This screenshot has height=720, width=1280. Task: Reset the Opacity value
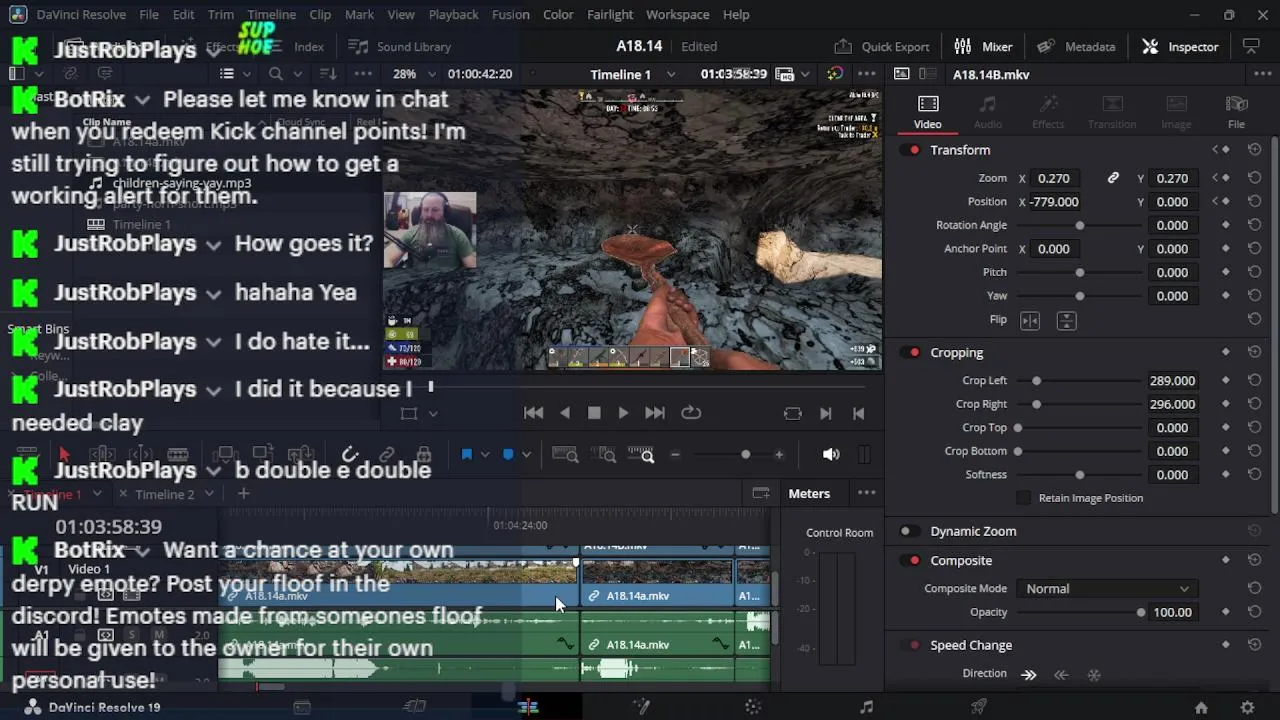click(1254, 612)
